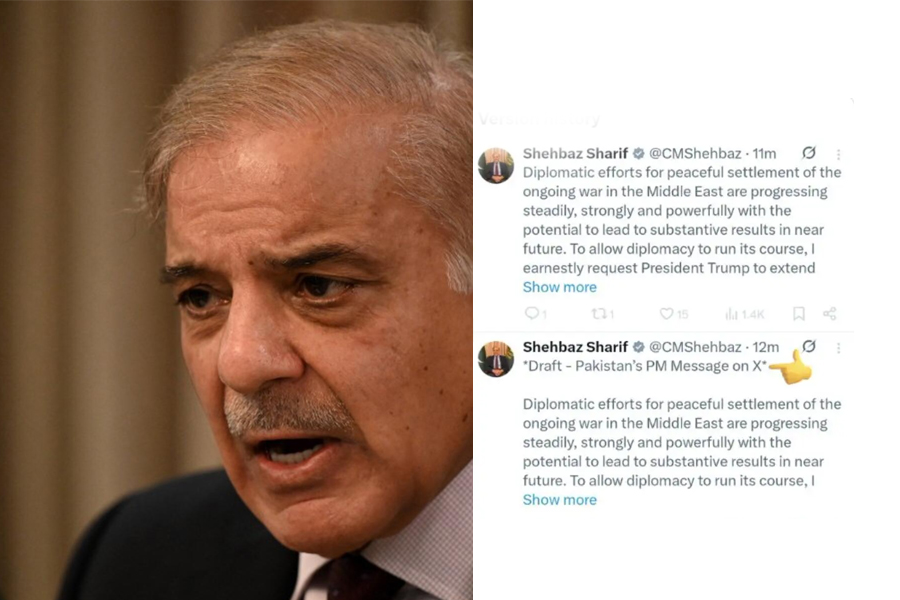Like the first tweet via the heart icon
This screenshot has width=900, height=600.
point(666,313)
